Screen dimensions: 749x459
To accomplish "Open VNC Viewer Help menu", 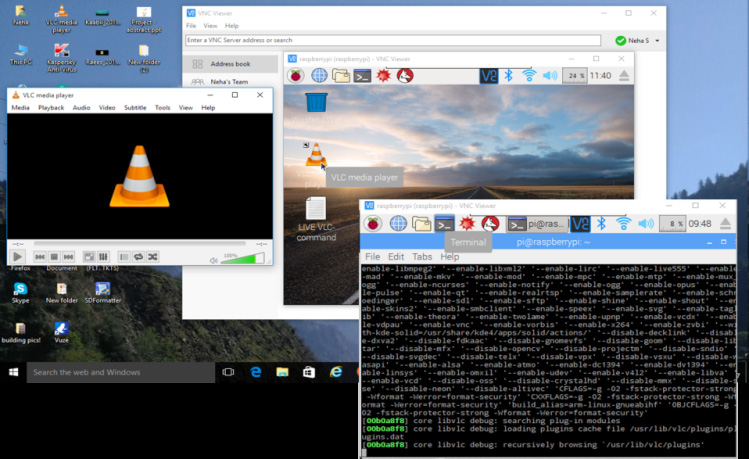I will [232, 26].
